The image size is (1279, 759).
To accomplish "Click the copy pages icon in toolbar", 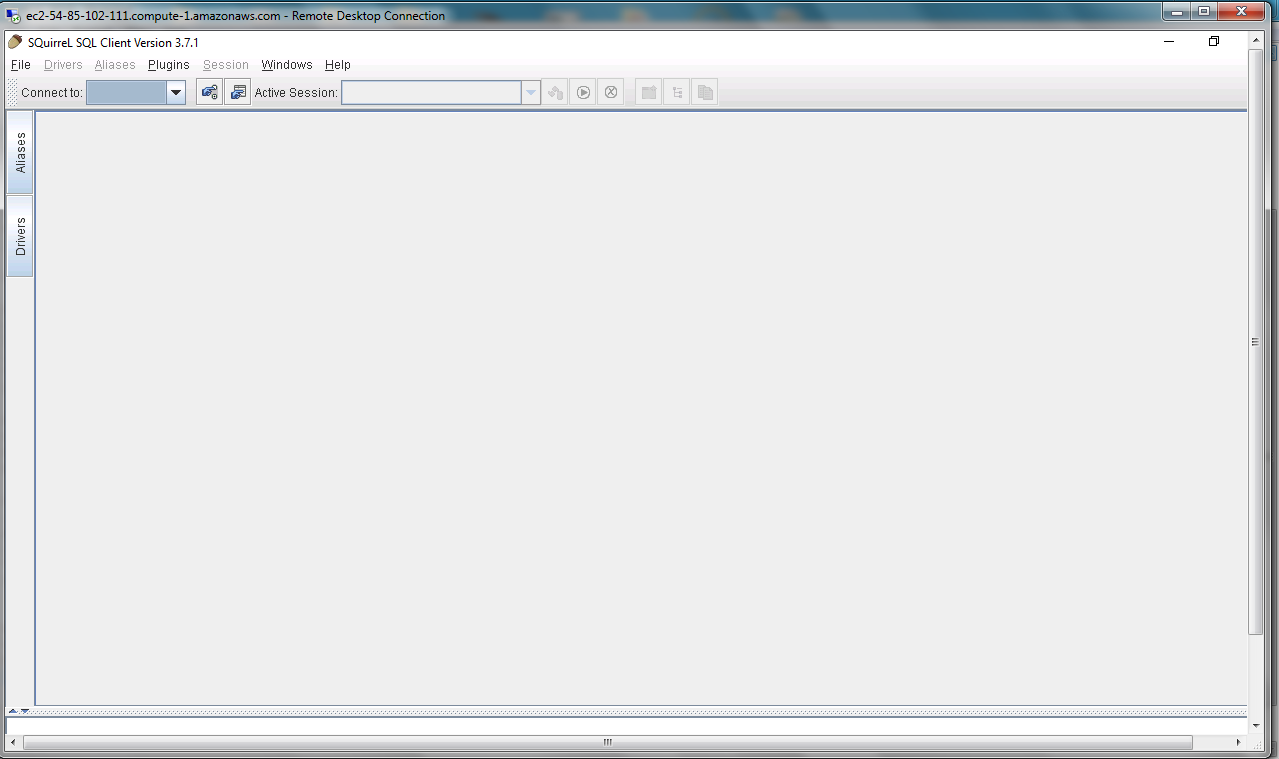I will coord(705,93).
